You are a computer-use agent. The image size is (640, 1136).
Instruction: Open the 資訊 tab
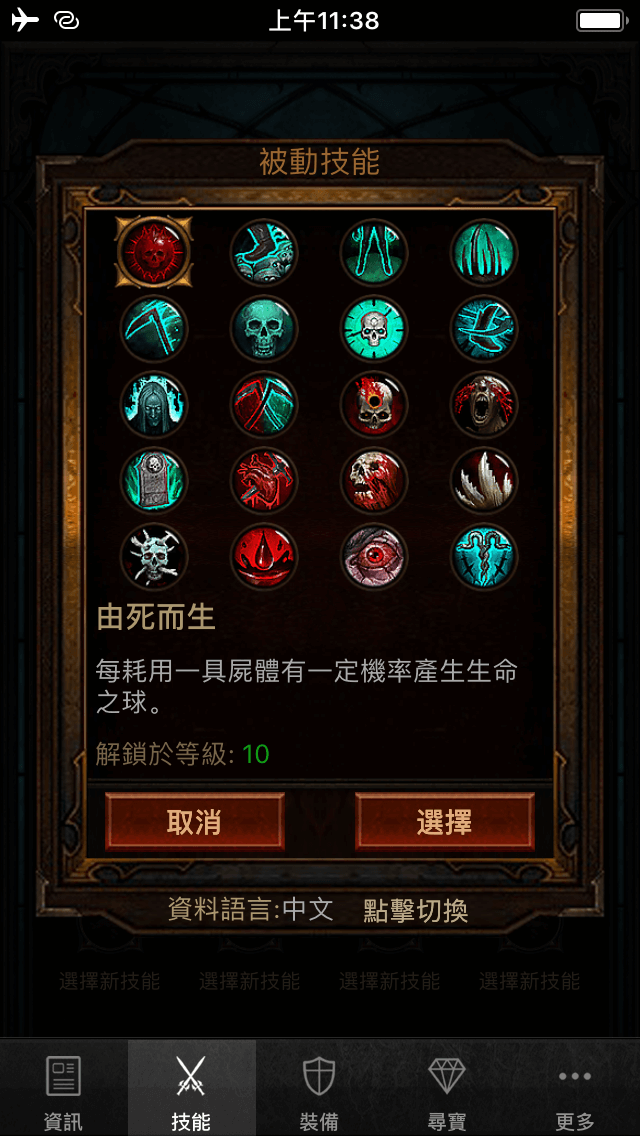[64, 1088]
